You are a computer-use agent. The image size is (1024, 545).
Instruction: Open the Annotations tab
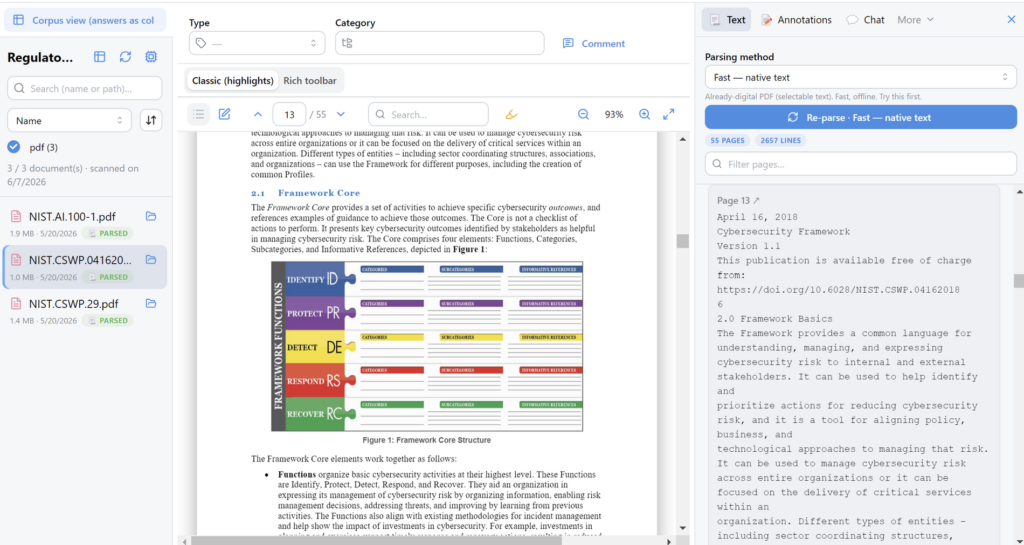796,20
